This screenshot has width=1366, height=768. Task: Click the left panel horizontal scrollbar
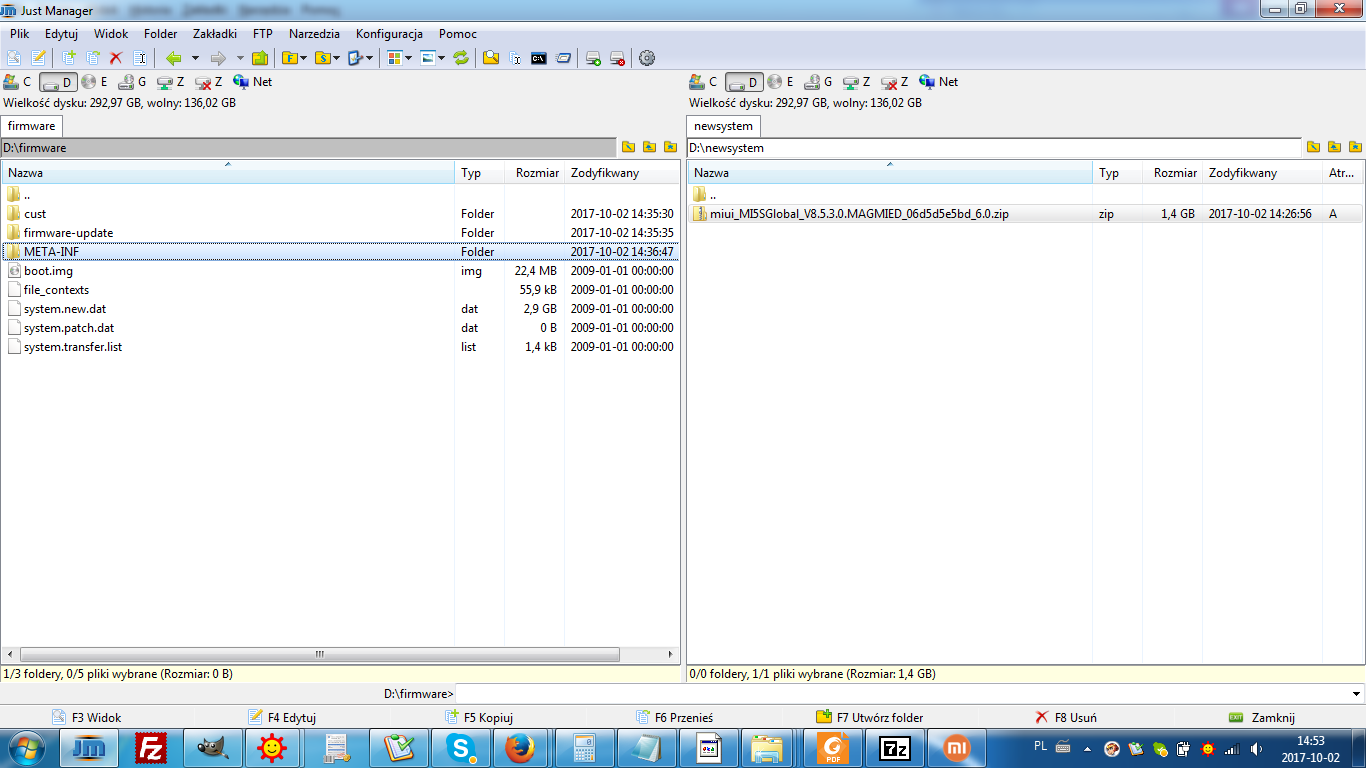319,655
